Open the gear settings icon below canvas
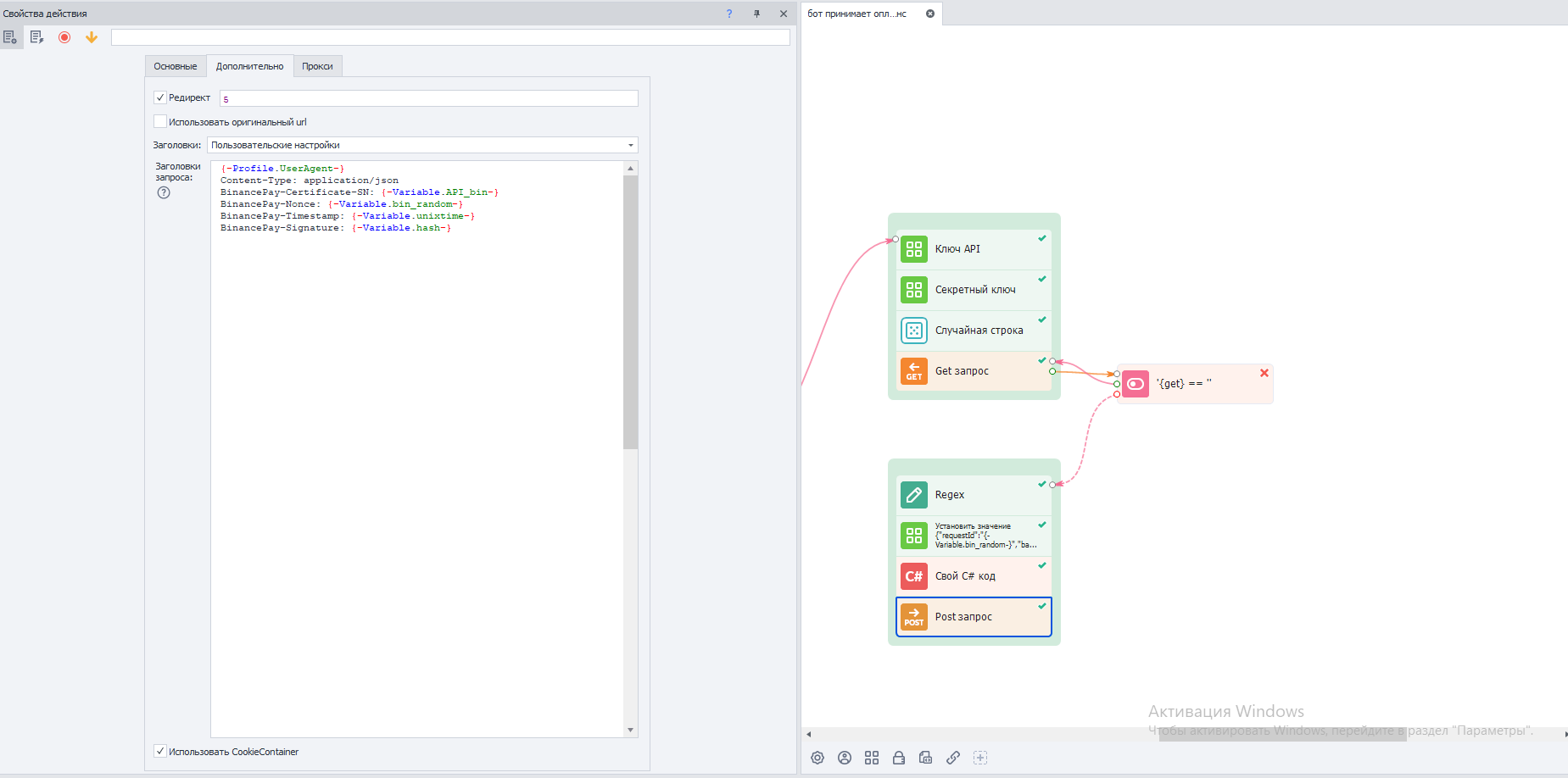The image size is (1568, 778). (x=817, y=758)
